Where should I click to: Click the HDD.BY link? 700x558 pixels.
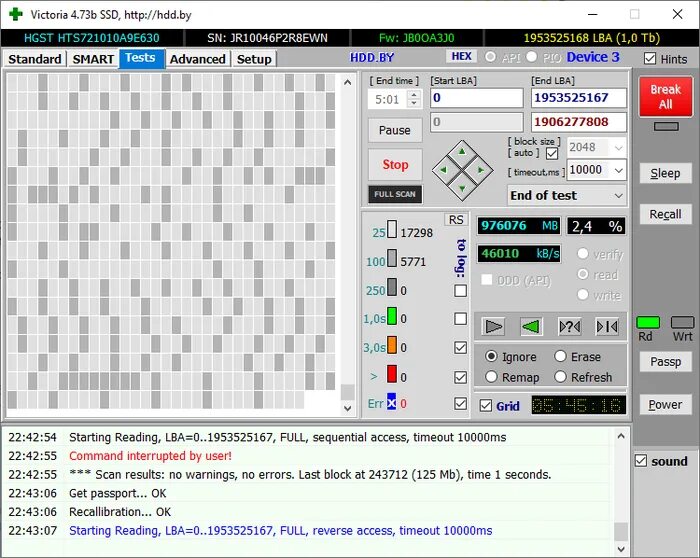tap(372, 58)
